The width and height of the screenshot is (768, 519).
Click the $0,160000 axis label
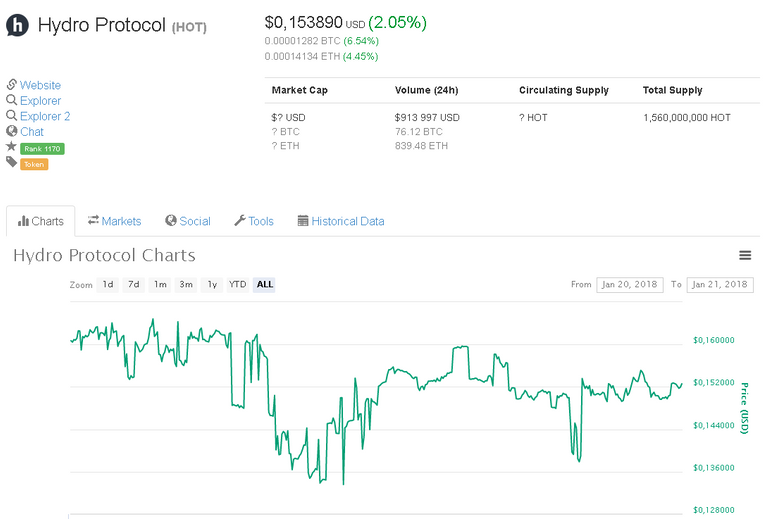point(714,340)
